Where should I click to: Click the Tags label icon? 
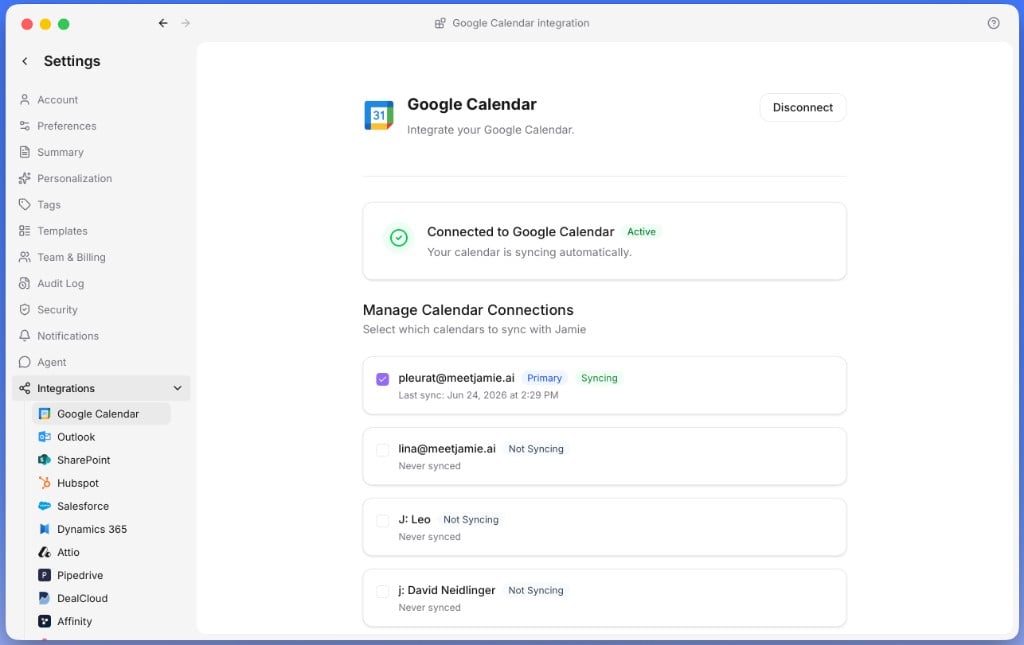pos(25,204)
